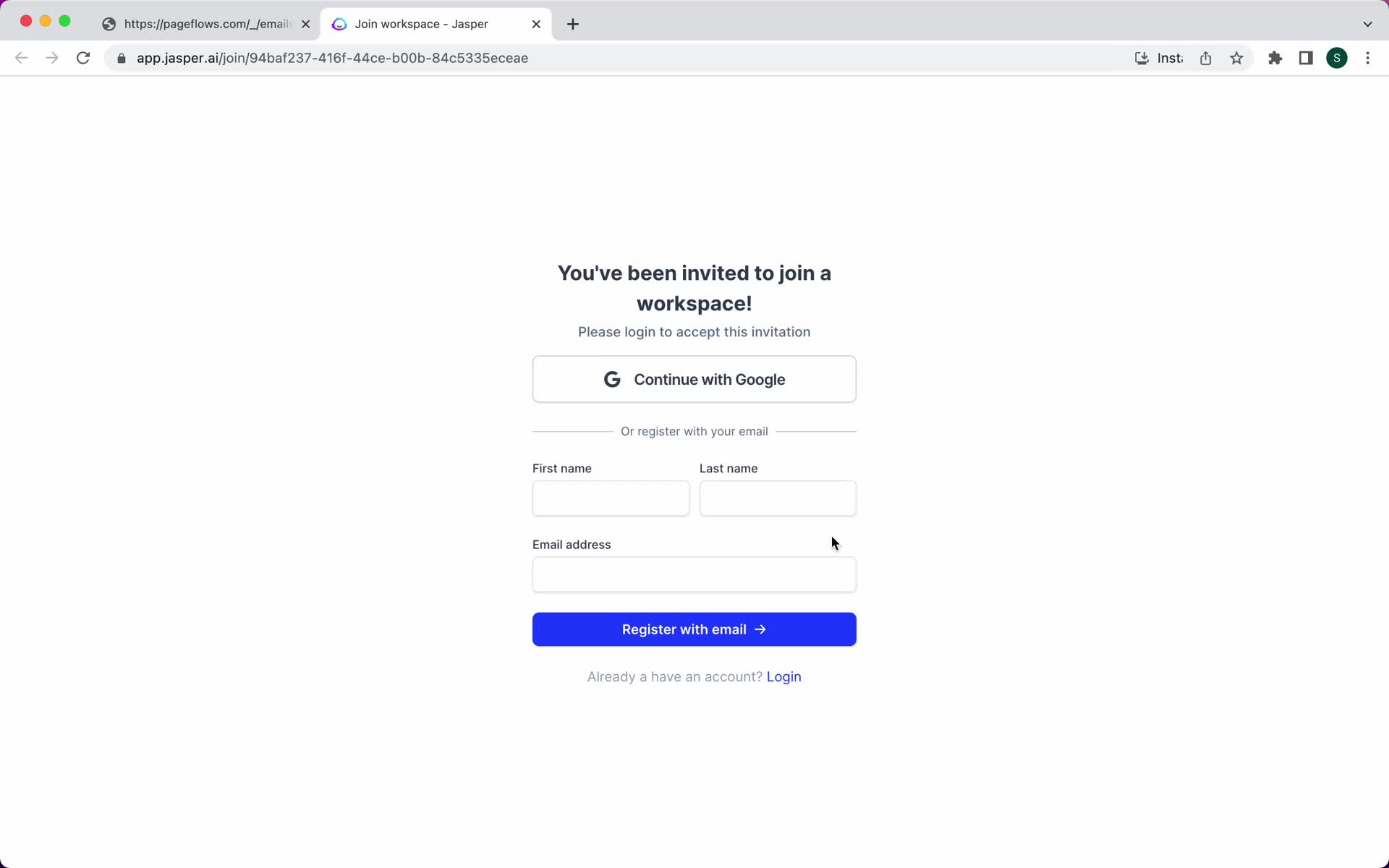Click the sidebar panel icon
This screenshot has height=868, width=1389.
click(1306, 57)
